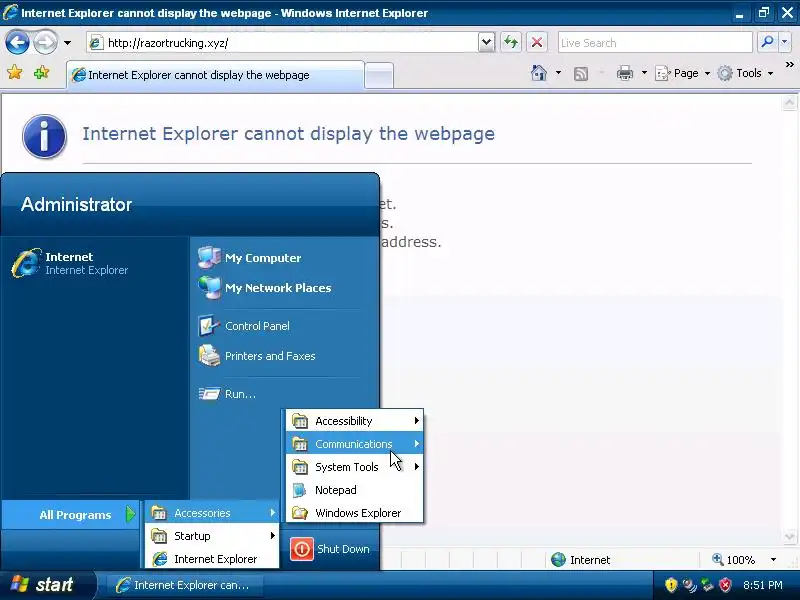This screenshot has width=800, height=600.
Task: Click the red Stop loading button
Action: [537, 42]
